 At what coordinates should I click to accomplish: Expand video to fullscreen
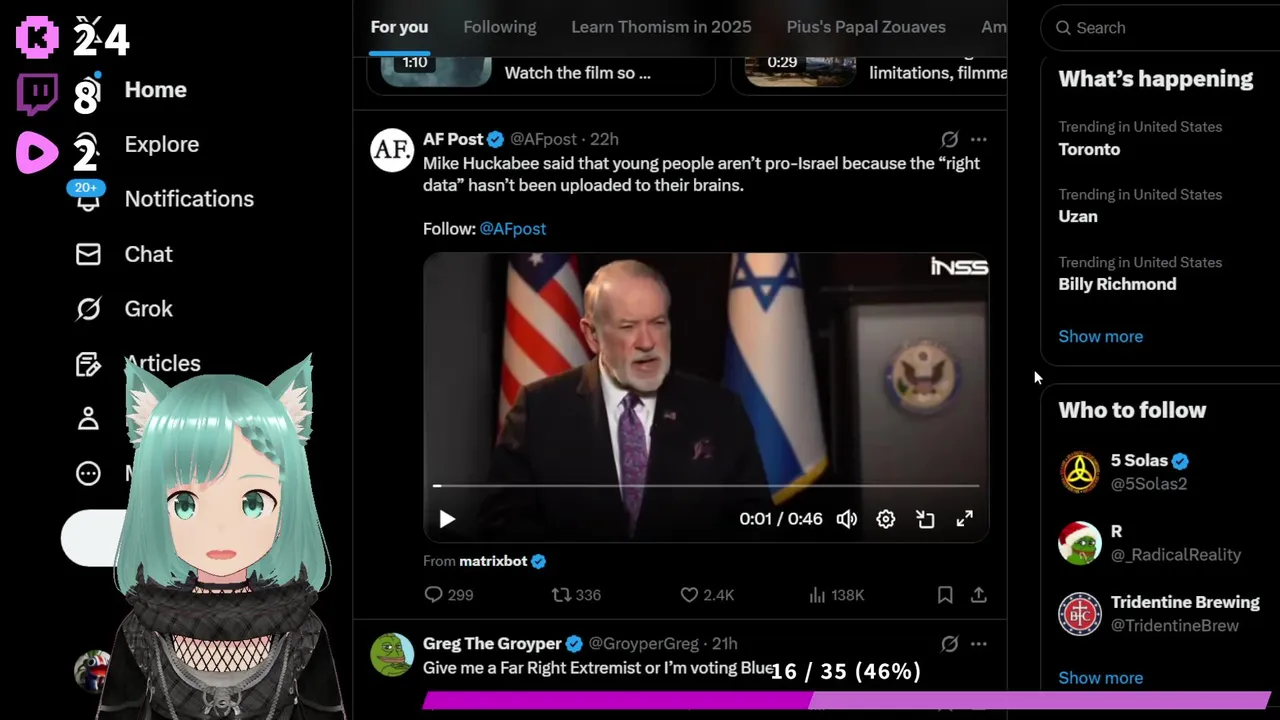(x=964, y=519)
